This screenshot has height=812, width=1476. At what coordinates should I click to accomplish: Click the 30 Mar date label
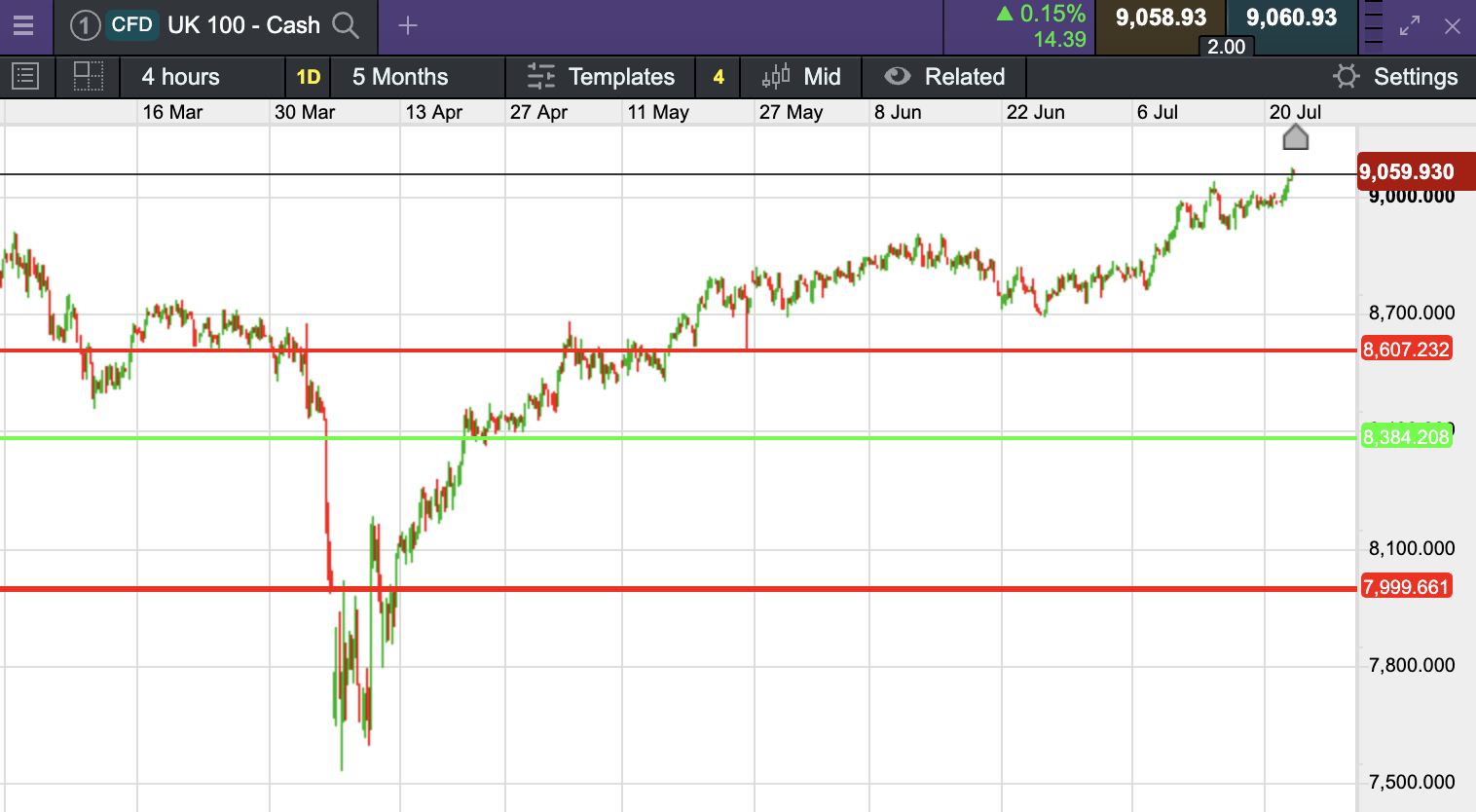click(x=305, y=112)
